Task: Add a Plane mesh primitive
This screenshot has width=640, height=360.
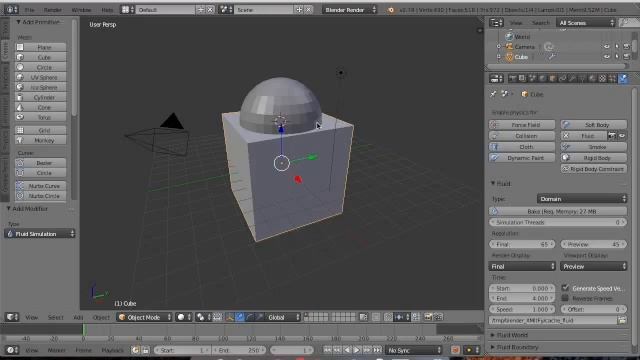Action: [x=40, y=47]
